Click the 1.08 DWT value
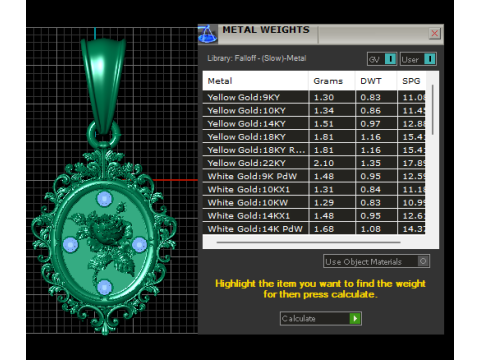The height and width of the screenshot is (360, 480). (x=370, y=229)
